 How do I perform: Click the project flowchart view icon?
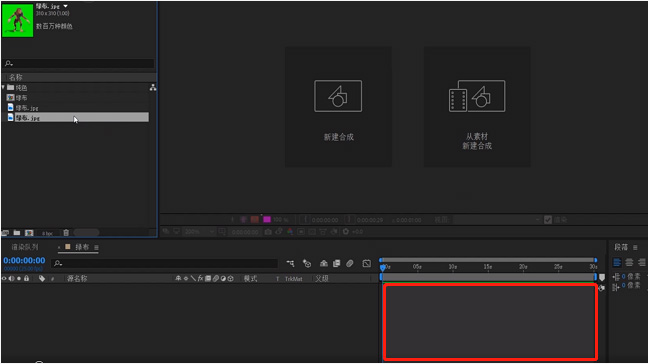[153, 88]
